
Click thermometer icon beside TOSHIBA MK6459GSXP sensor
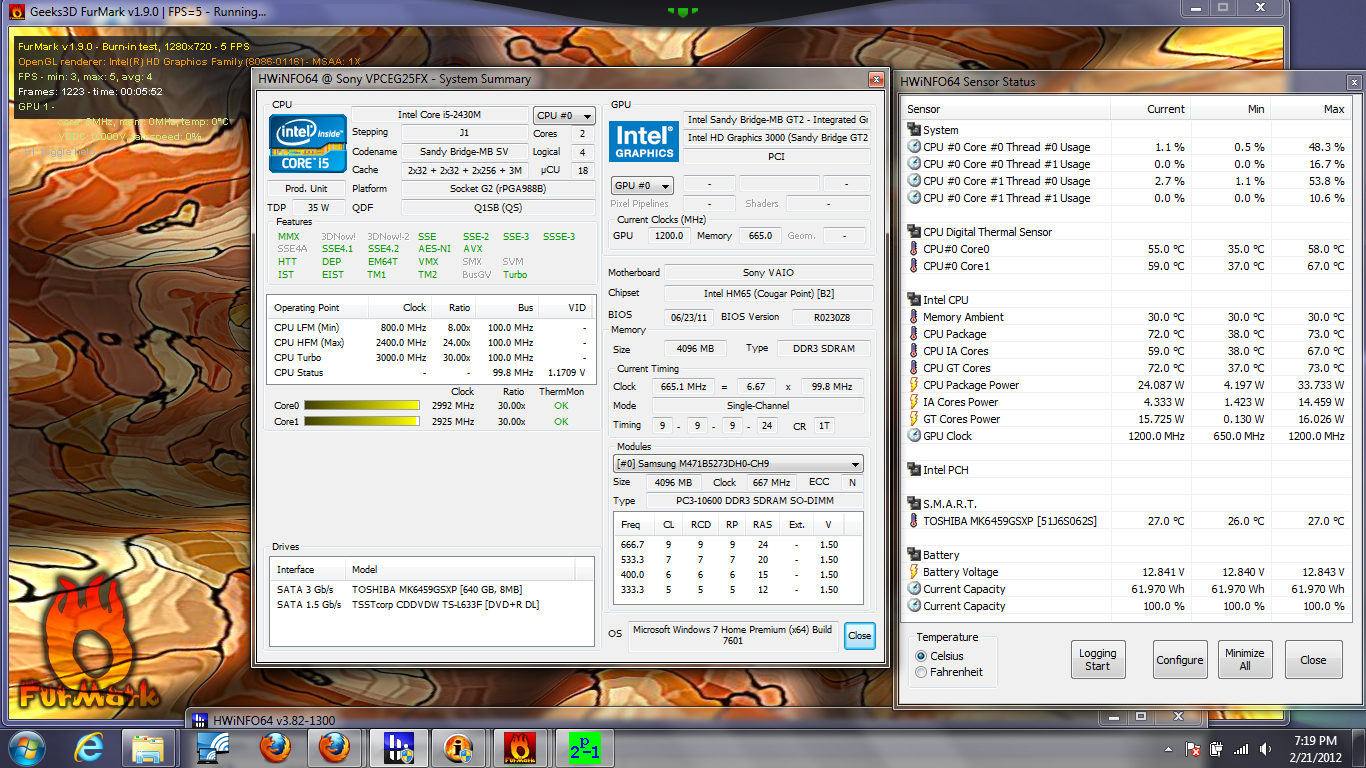[x=914, y=521]
